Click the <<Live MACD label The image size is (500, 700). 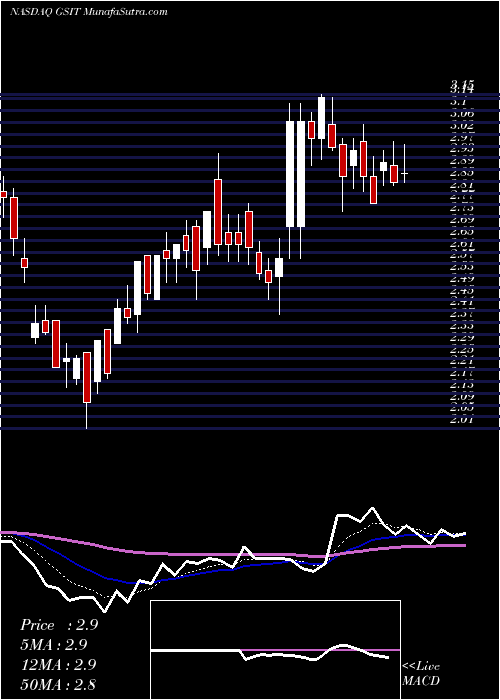point(421,673)
